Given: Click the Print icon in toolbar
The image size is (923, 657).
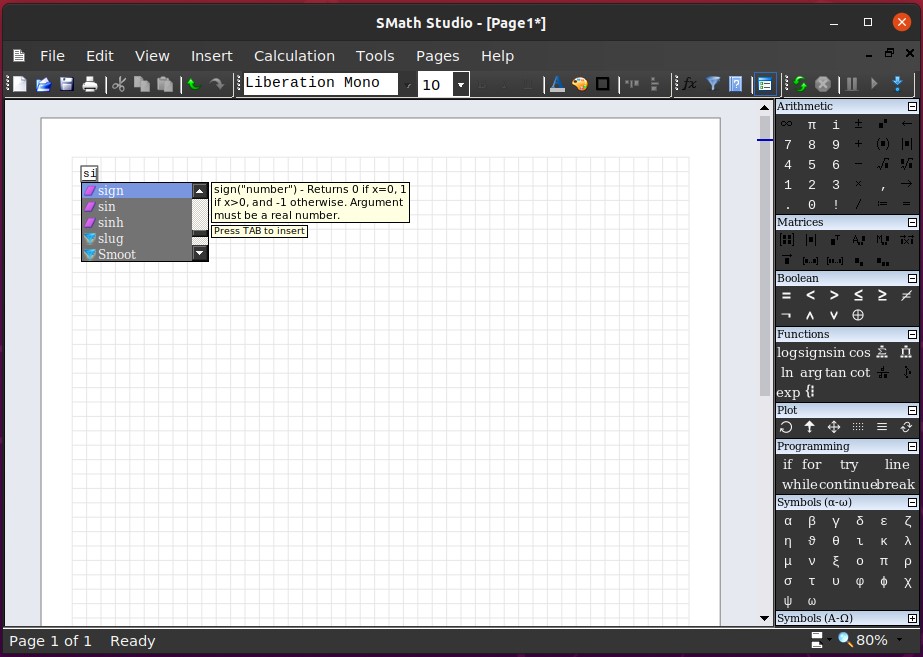Looking at the screenshot, I should 90,84.
